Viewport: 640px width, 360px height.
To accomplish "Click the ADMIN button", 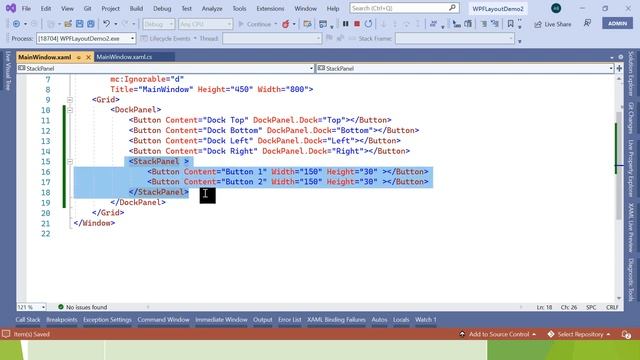I will (618, 23).
